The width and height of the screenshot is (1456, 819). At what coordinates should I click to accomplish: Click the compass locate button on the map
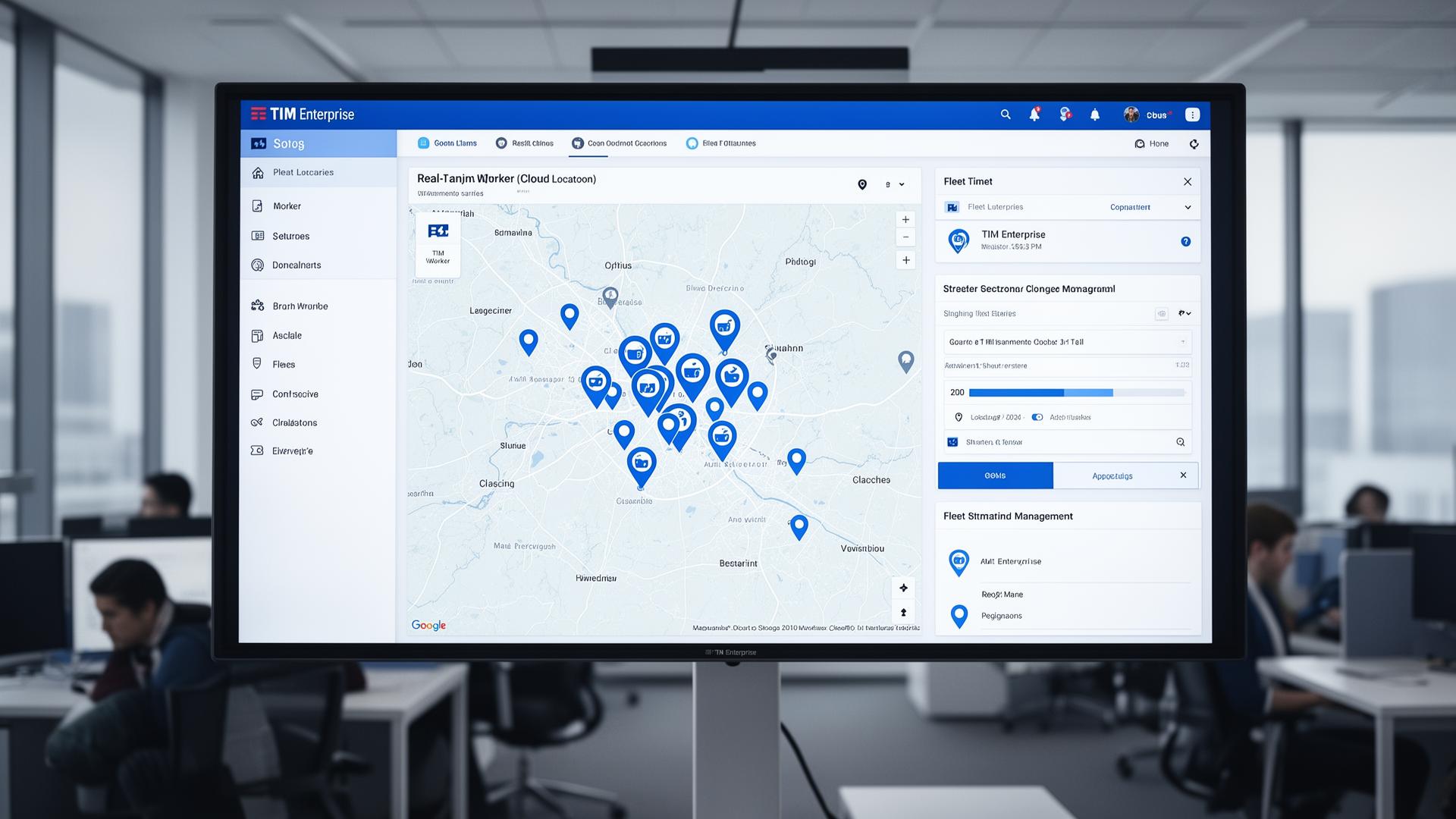point(904,588)
